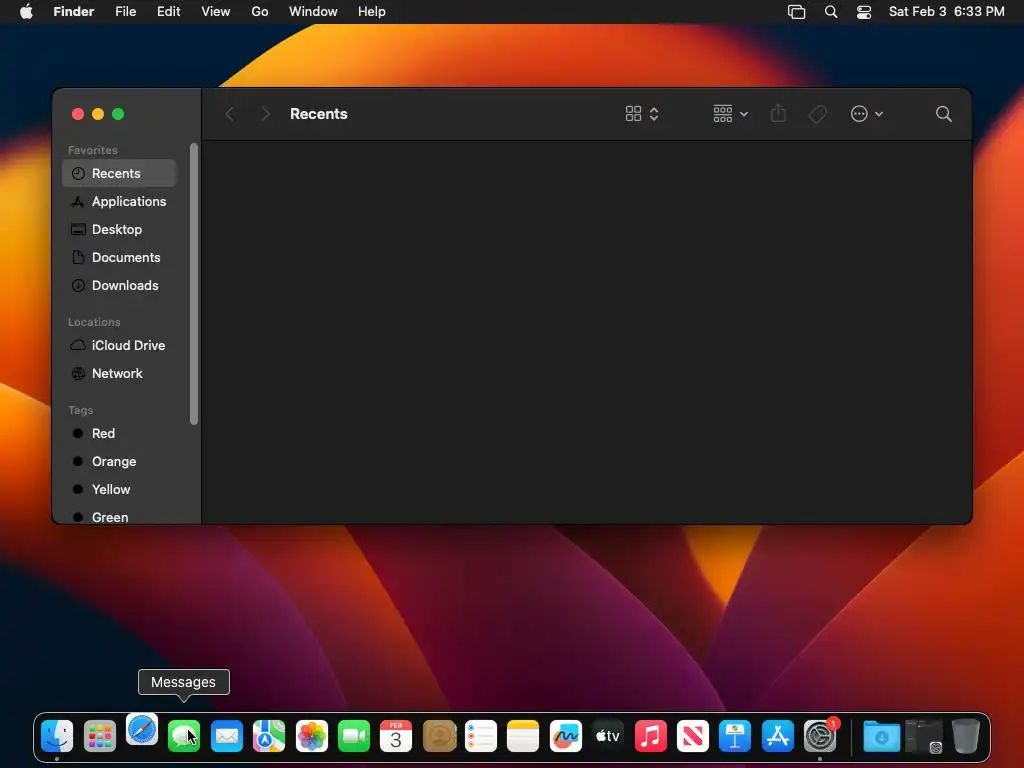Open the File menu
This screenshot has height=768, width=1024.
click(x=125, y=12)
